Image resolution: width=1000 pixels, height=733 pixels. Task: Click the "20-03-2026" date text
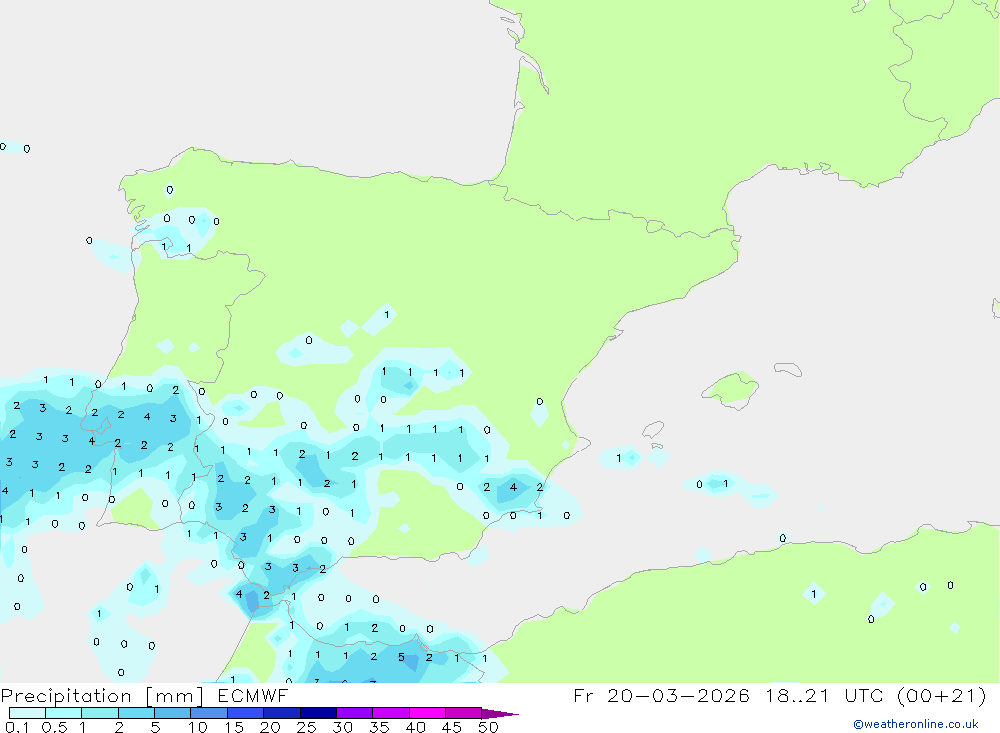coord(679,695)
